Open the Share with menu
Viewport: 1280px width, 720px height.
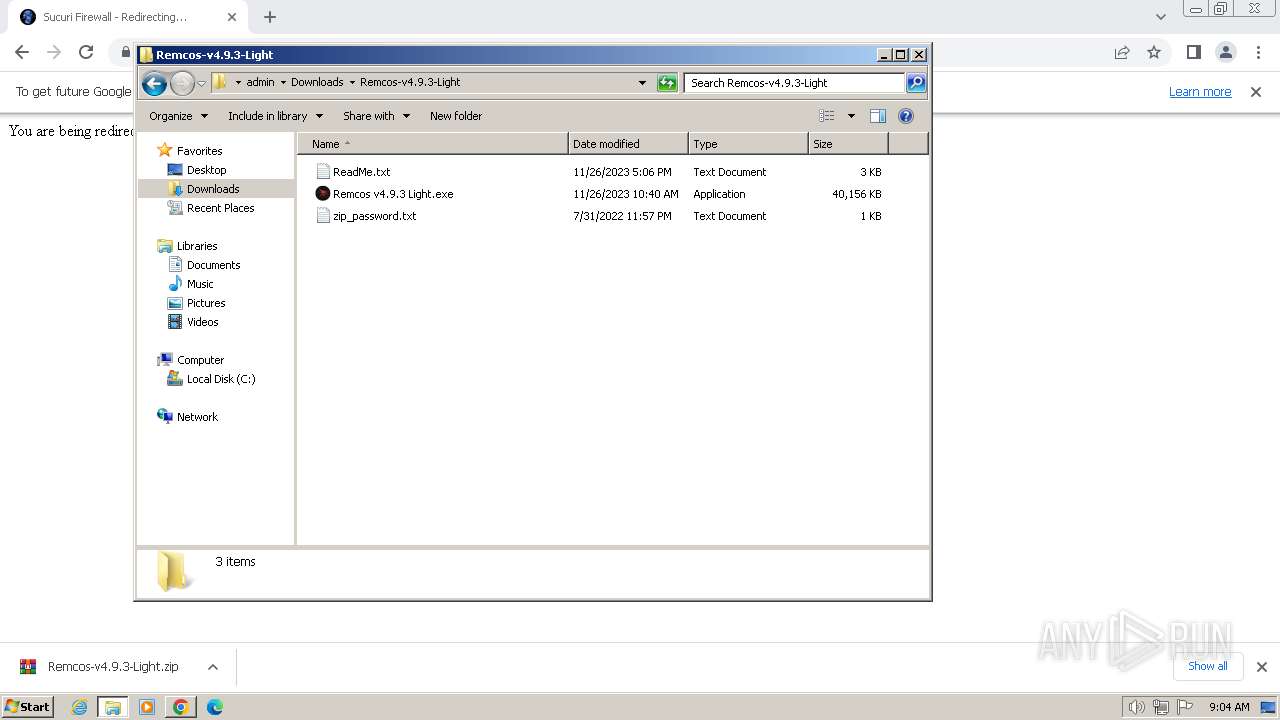[x=376, y=116]
